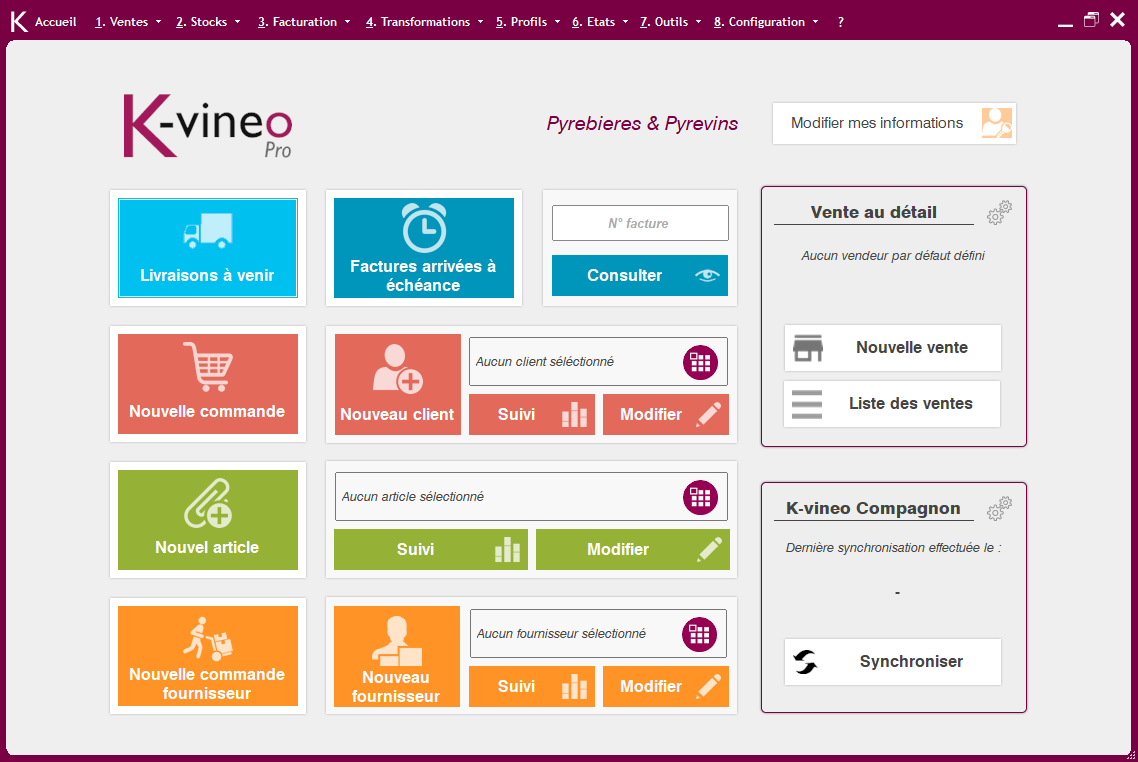Click the Nouvel article paperclip tile

point(208,520)
